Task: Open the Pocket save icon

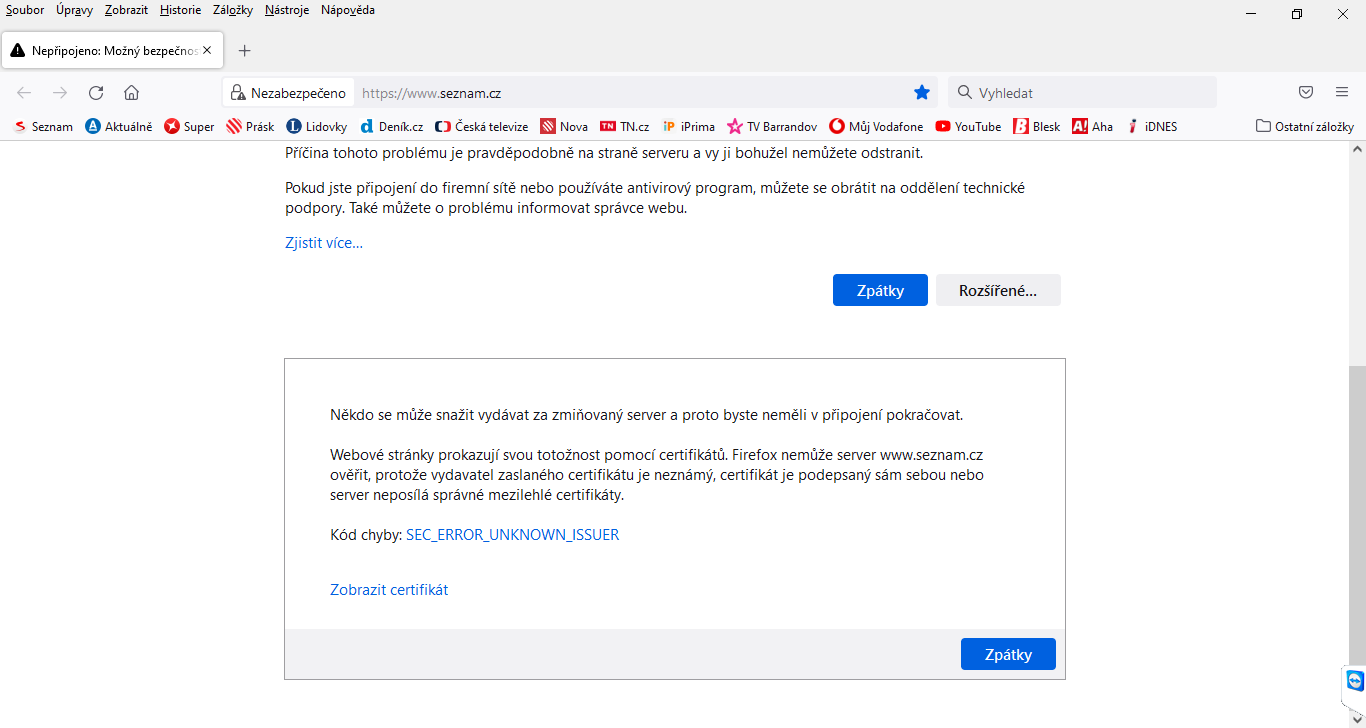Action: pos(1306,93)
